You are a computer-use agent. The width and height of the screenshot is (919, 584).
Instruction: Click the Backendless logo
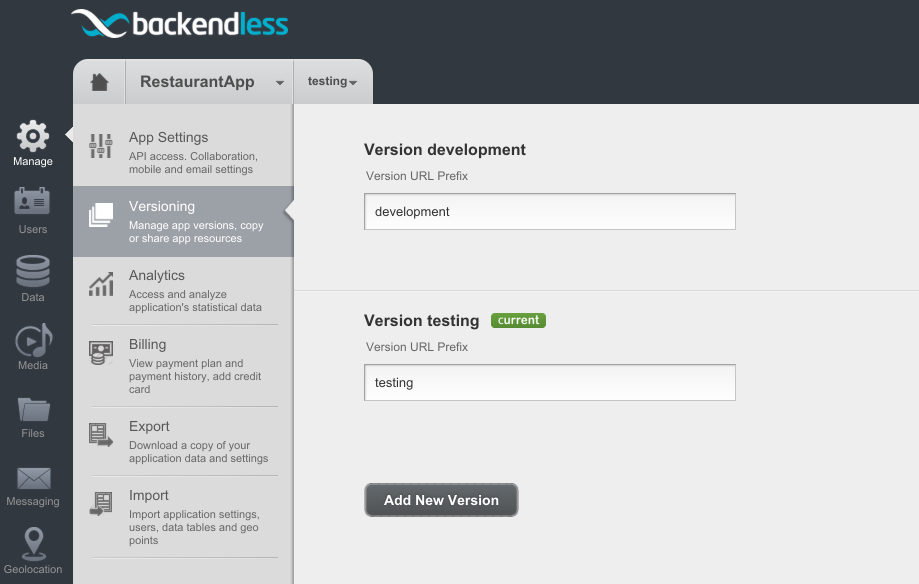point(180,24)
